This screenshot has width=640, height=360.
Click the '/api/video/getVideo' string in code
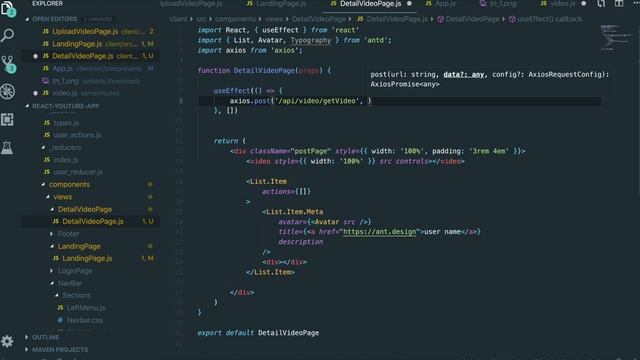[x=317, y=101]
